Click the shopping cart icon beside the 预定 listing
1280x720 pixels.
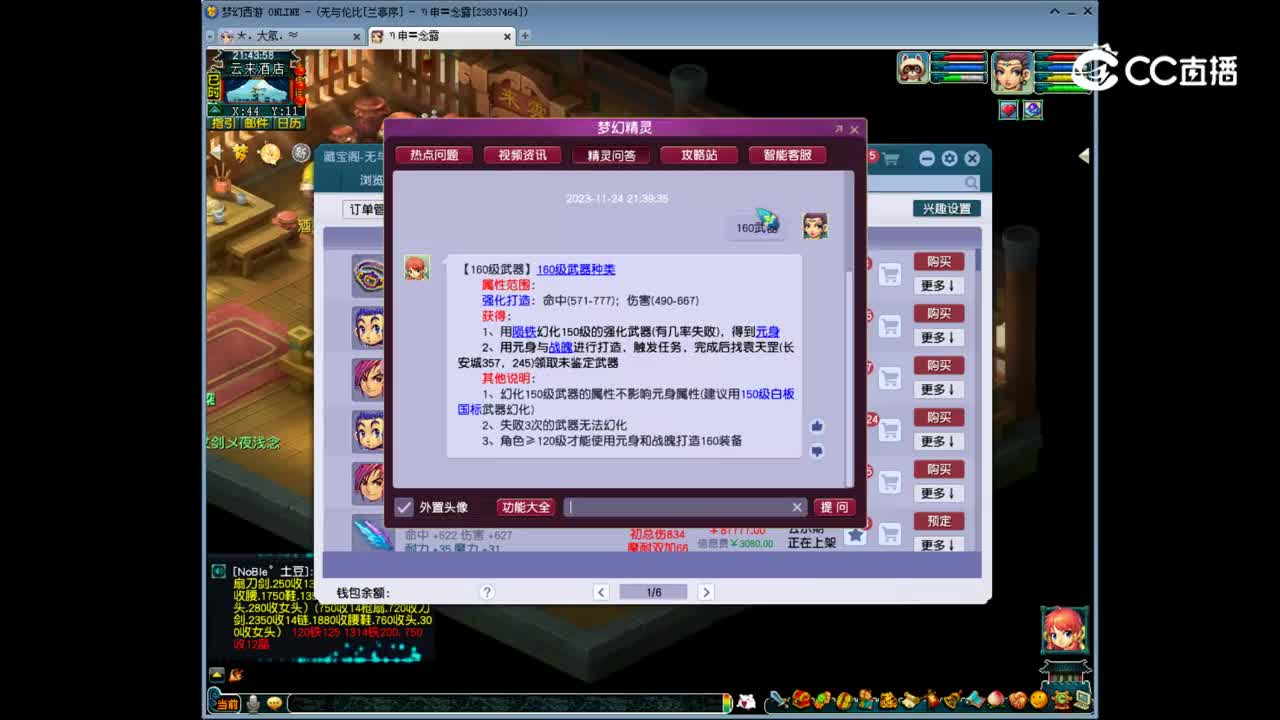click(x=889, y=534)
